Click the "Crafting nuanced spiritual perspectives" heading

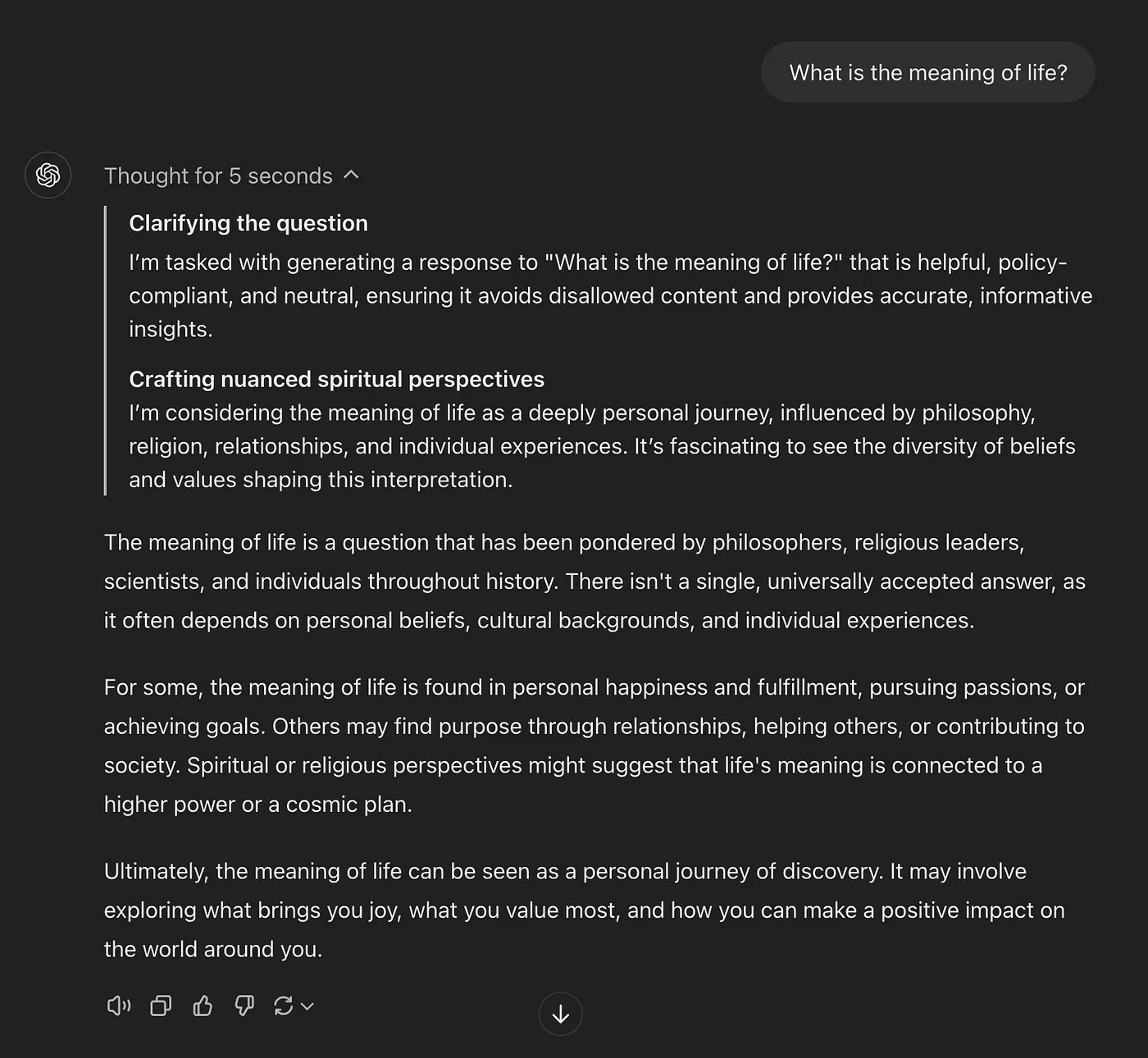point(336,379)
